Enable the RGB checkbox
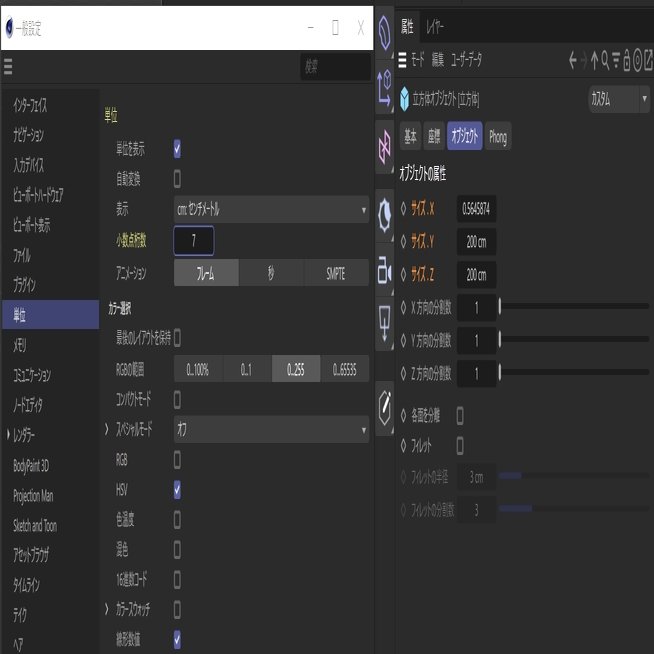 [x=177, y=460]
